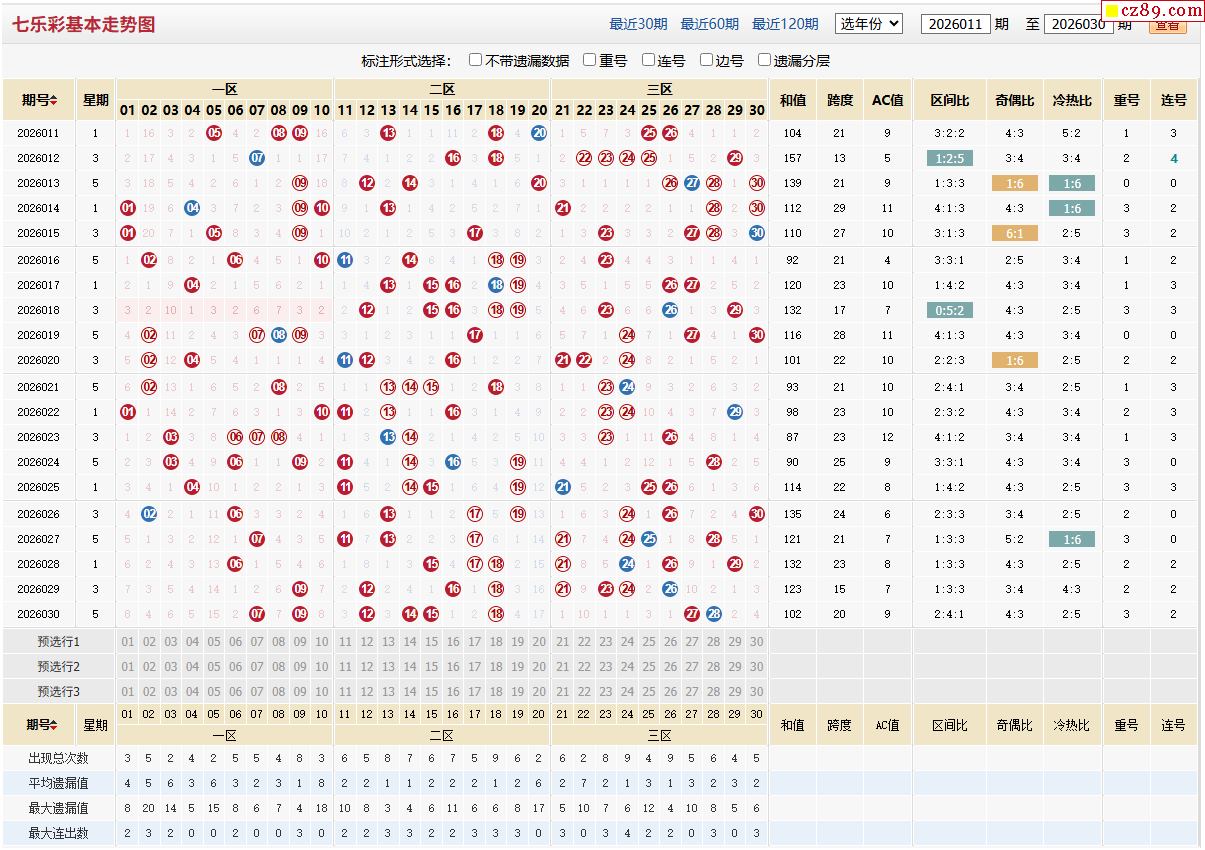Click red ball 13 in row 2026011

[x=388, y=133]
